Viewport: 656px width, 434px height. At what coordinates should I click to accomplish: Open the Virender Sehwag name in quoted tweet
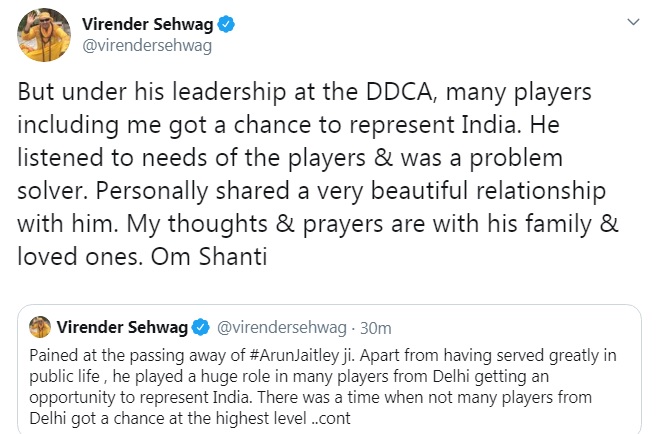click(122, 327)
